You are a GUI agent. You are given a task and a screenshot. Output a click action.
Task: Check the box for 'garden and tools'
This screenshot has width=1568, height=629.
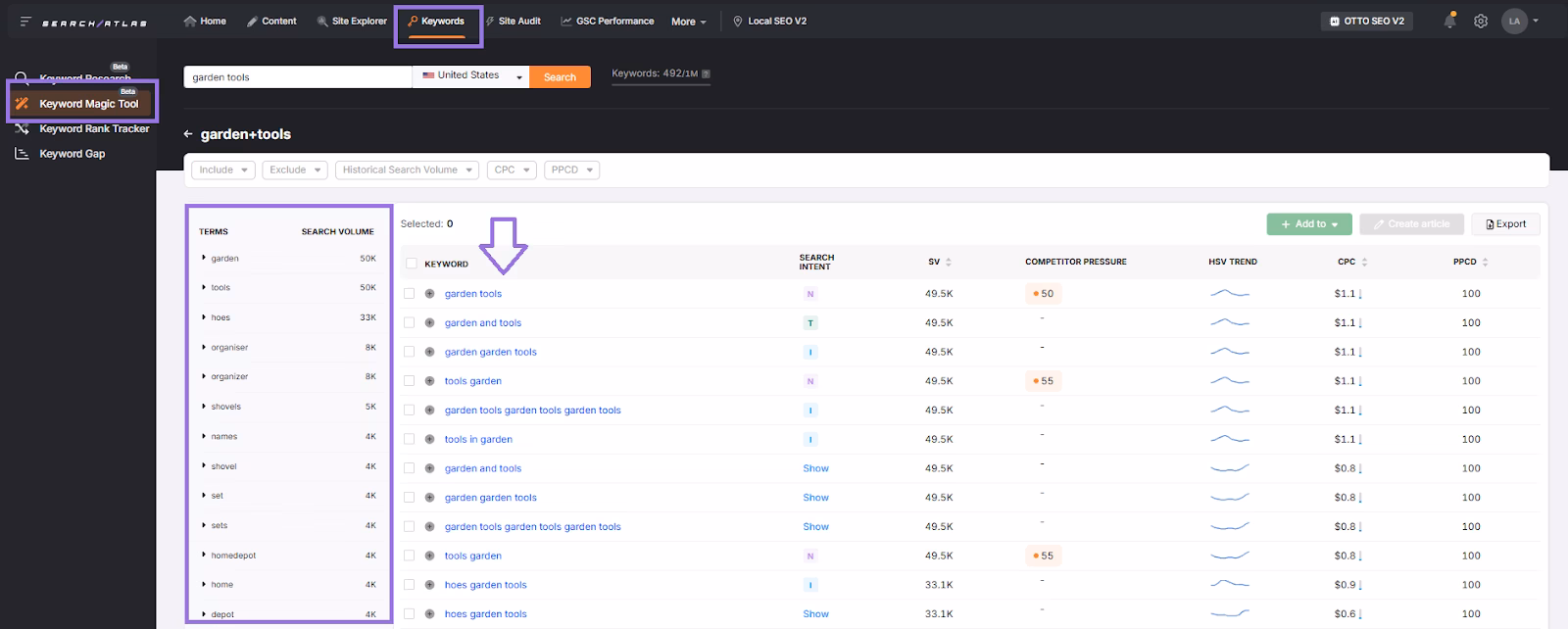[x=410, y=322]
